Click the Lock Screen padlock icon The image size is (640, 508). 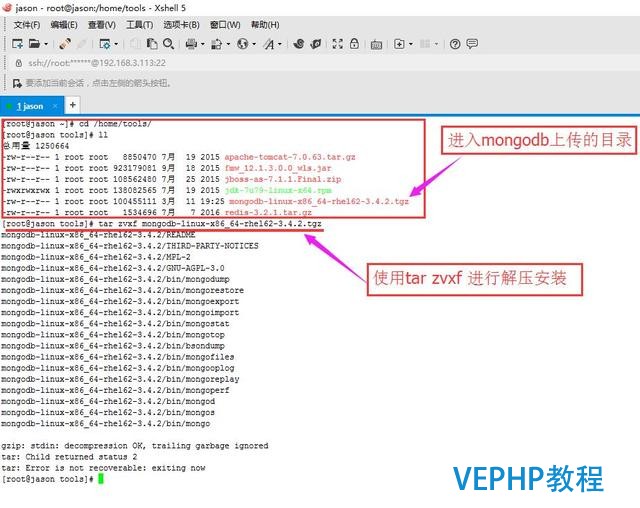[x=354, y=44]
